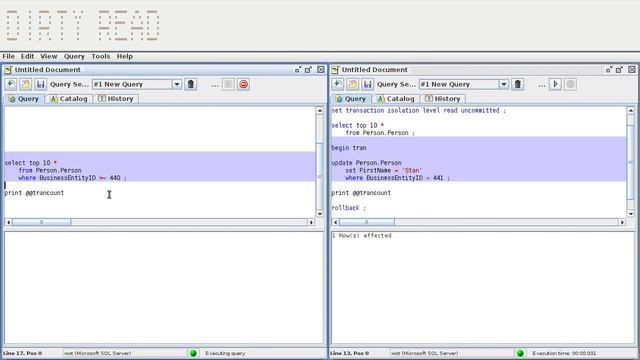Screen dimensions: 640x360
Task: Click 'begin tran' line in right editor
Action: click(x=349, y=148)
